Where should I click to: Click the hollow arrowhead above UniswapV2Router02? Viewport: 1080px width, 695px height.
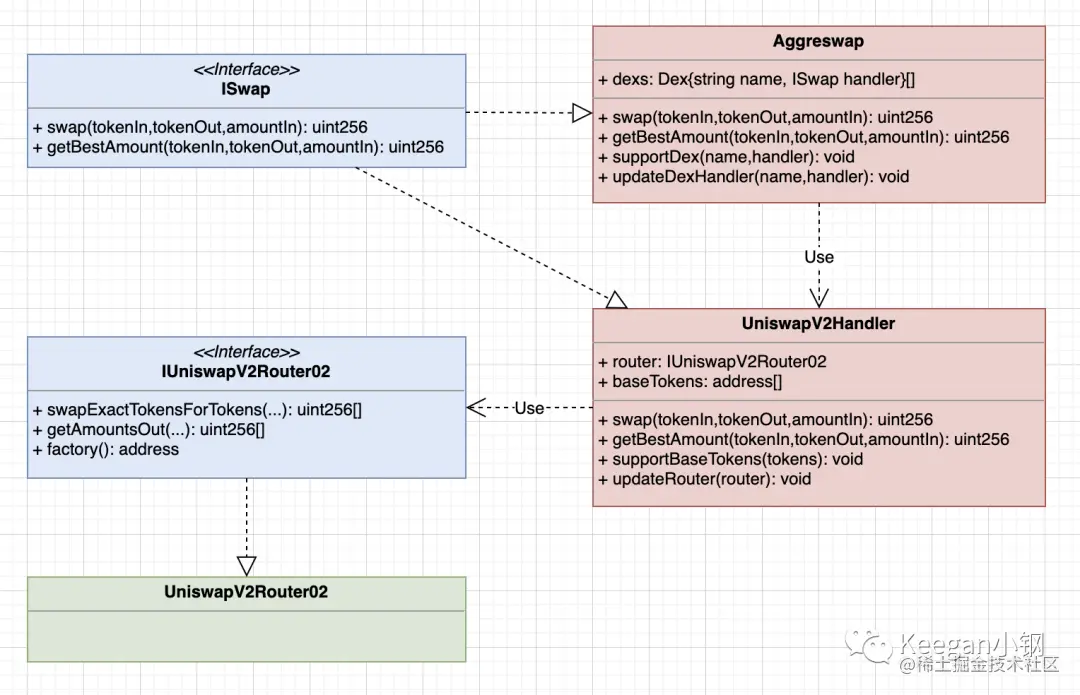247,566
